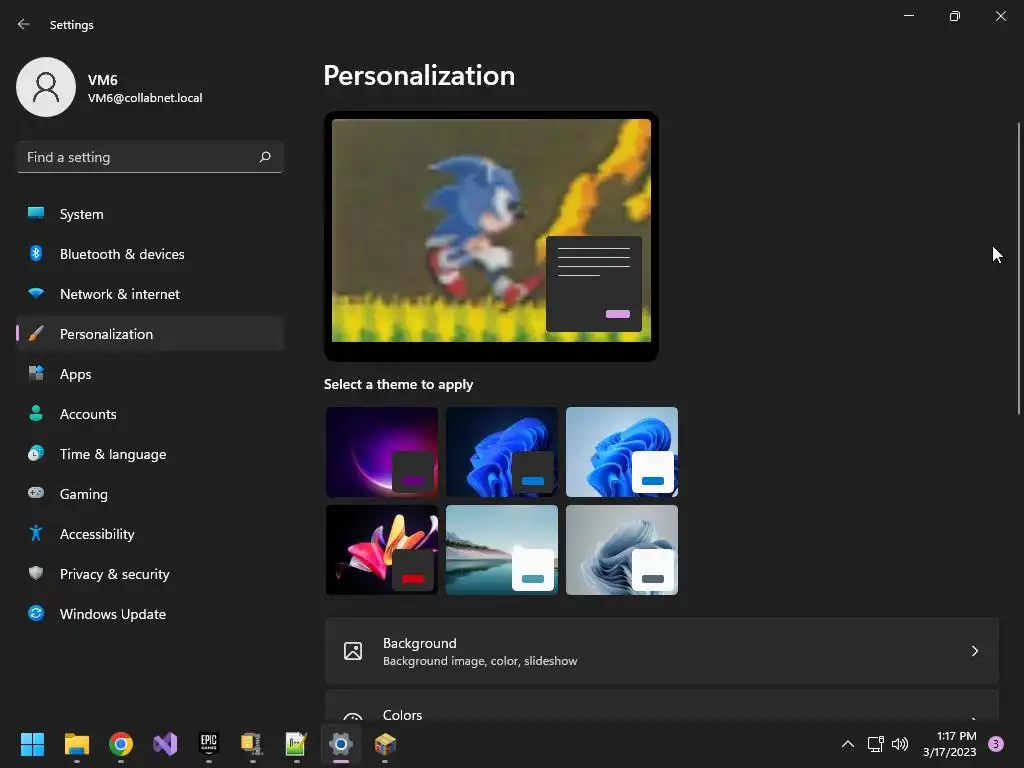
Task: Open Privacy & security settings
Action: coord(150,573)
